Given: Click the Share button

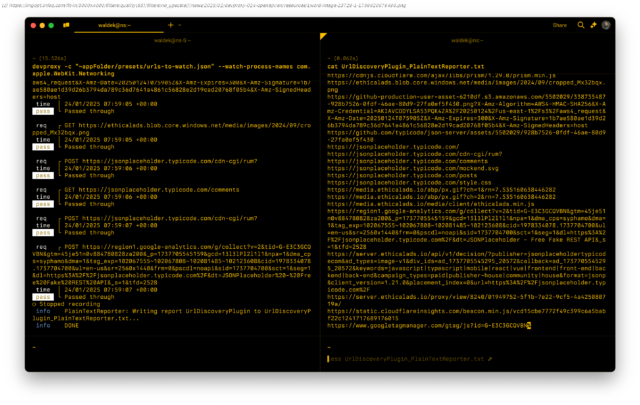Looking at the screenshot, I should click(559, 23).
